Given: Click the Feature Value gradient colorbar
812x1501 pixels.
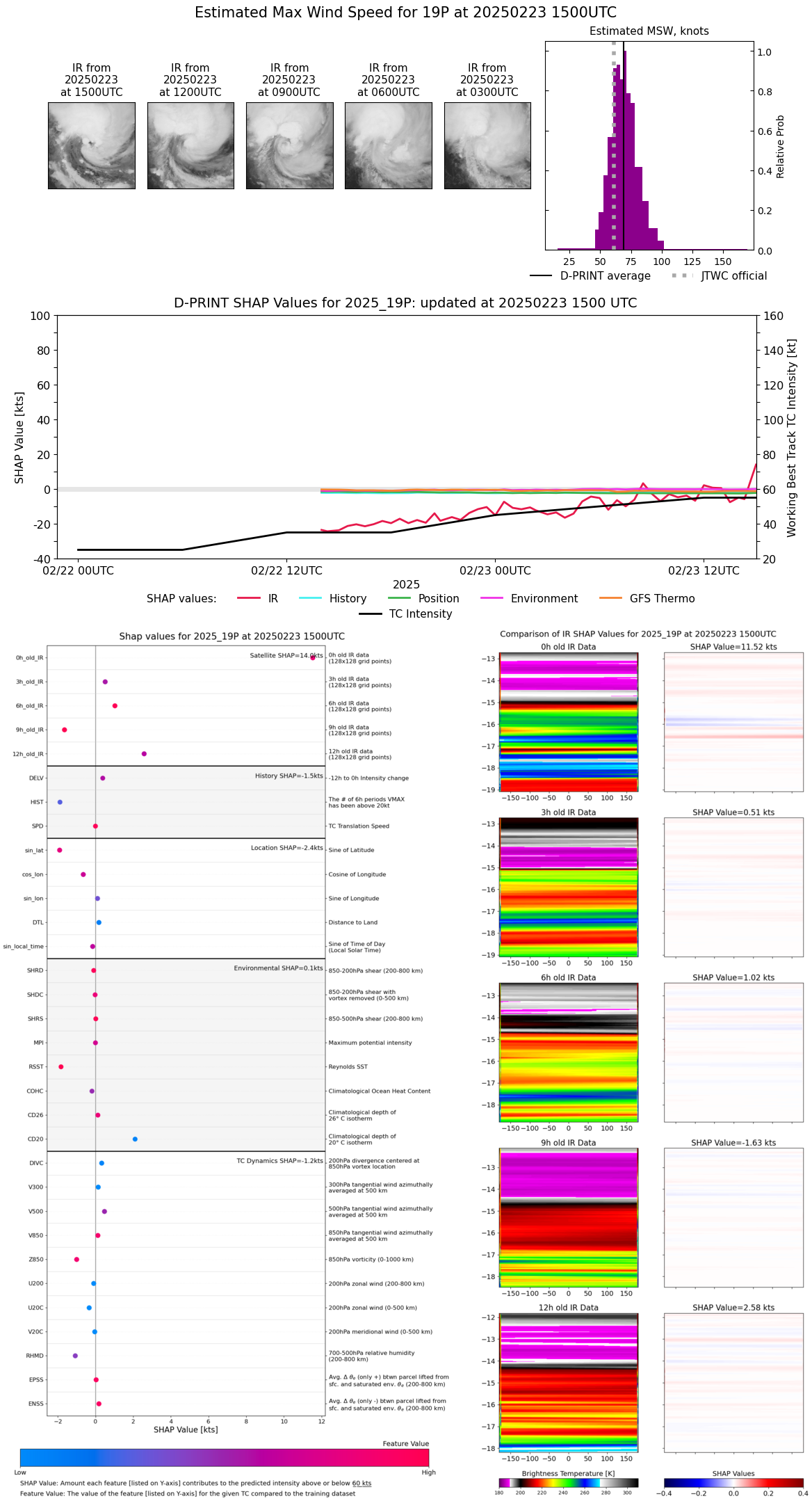Looking at the screenshot, I should coord(224,1457).
